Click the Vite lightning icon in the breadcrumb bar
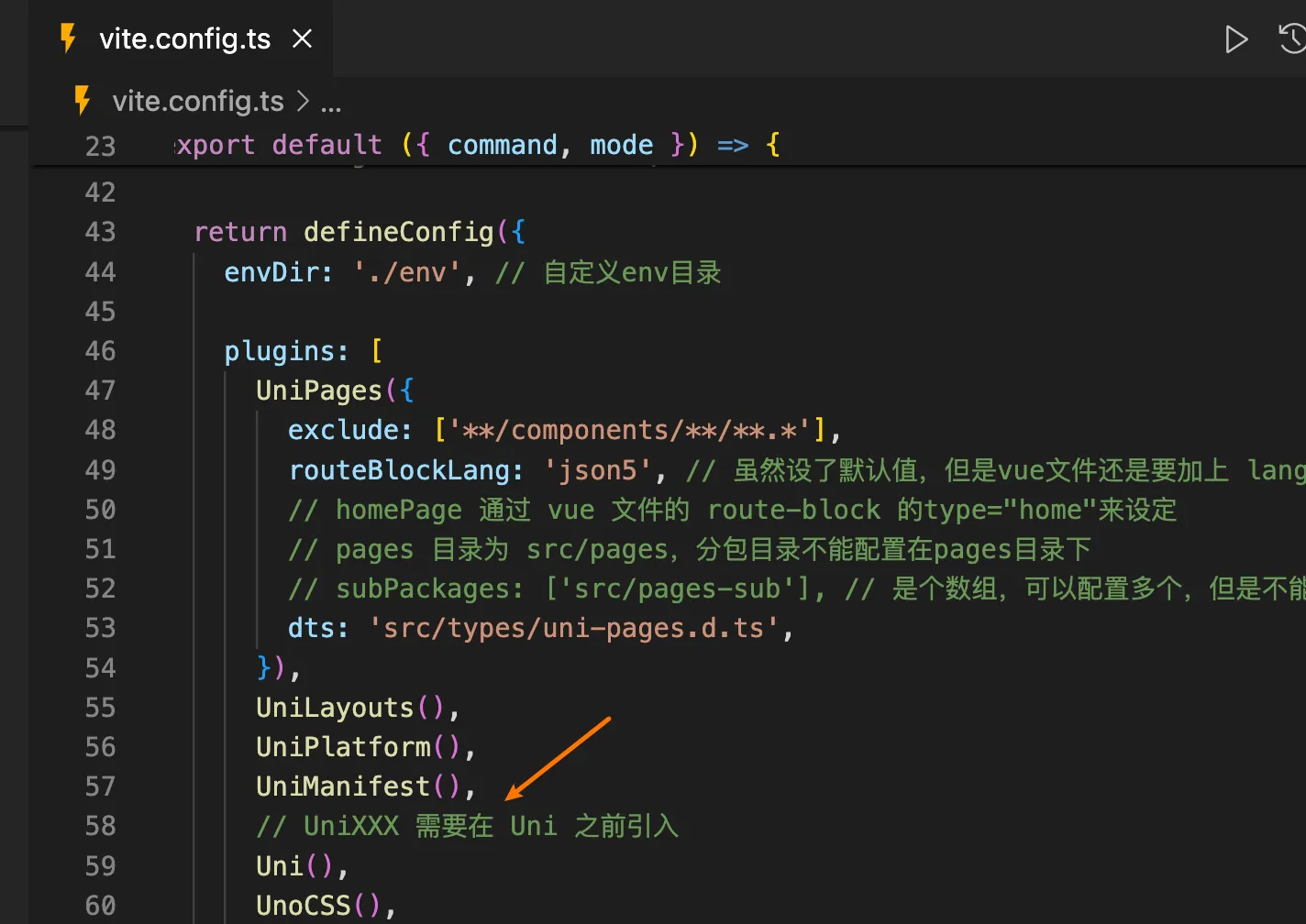This screenshot has height=924, width=1306. (x=82, y=101)
